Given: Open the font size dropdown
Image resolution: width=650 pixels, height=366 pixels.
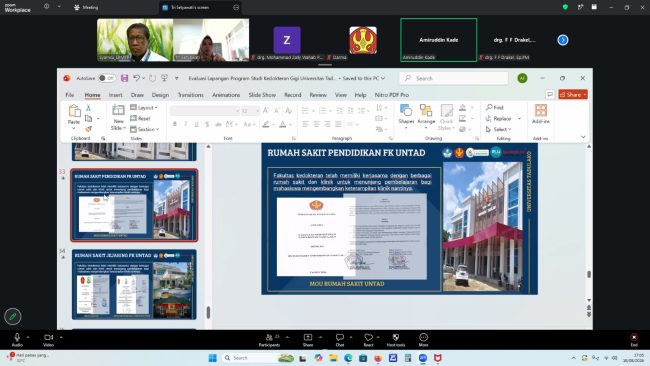Looking at the screenshot, I should click(257, 111).
